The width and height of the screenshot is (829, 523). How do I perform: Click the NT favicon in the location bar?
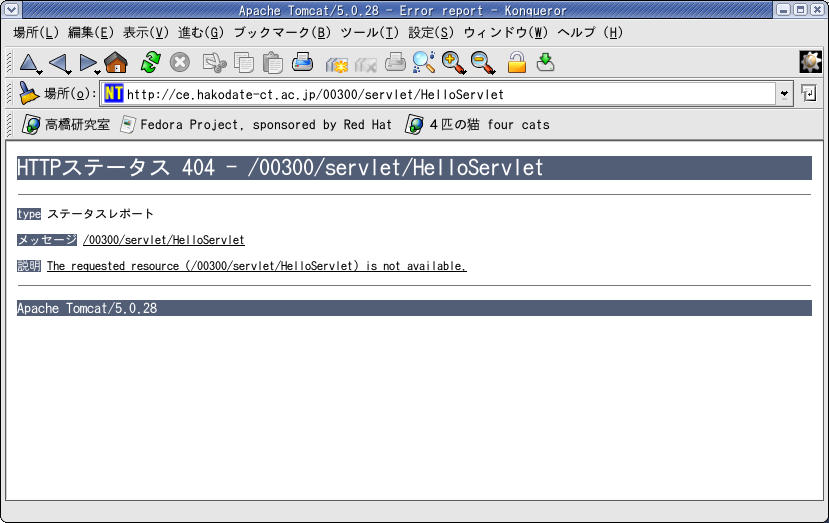tap(114, 94)
